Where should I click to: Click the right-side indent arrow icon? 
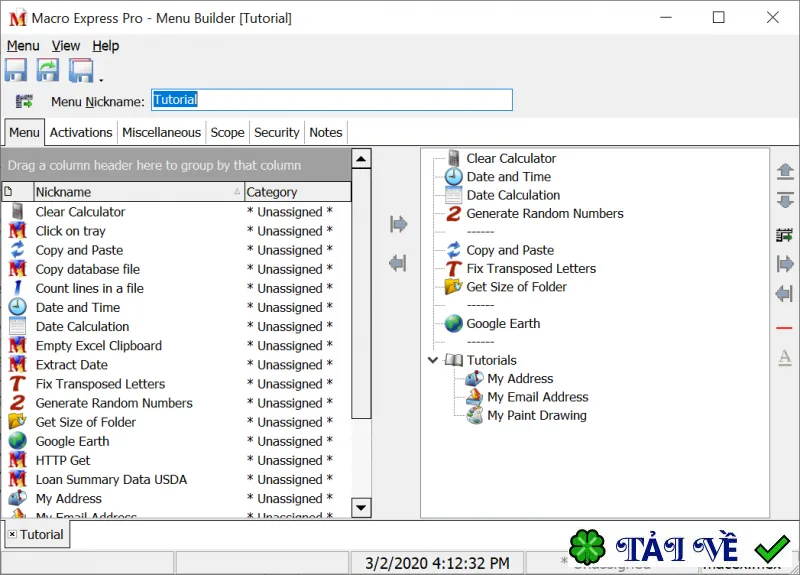785,264
